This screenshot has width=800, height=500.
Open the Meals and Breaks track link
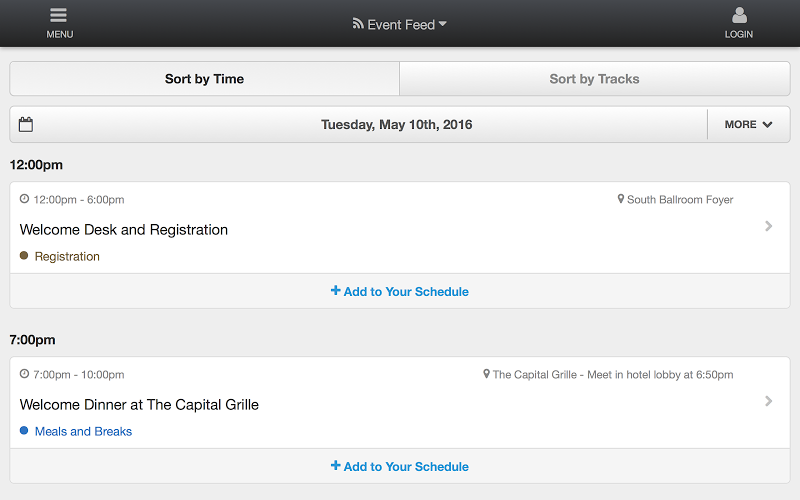point(83,432)
